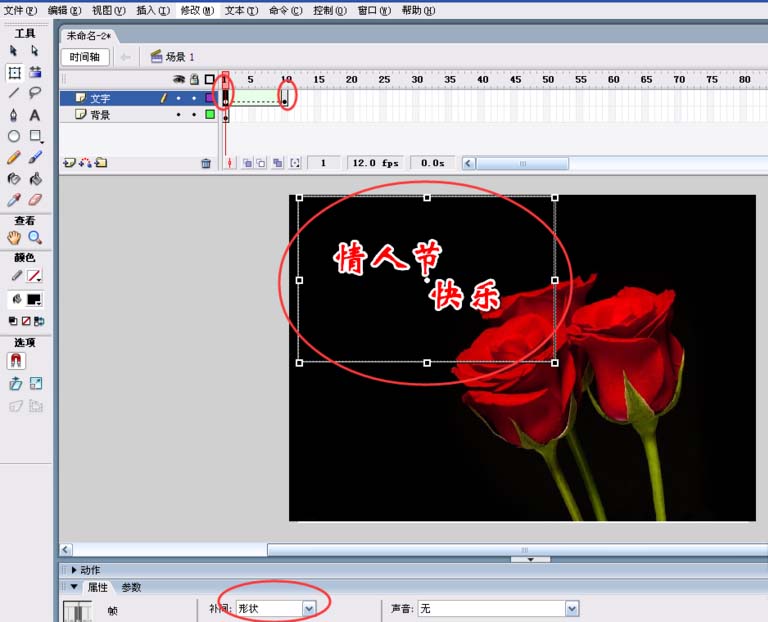This screenshot has width=768, height=622.
Task: Hide the 背景 layer
Action: [x=178, y=115]
